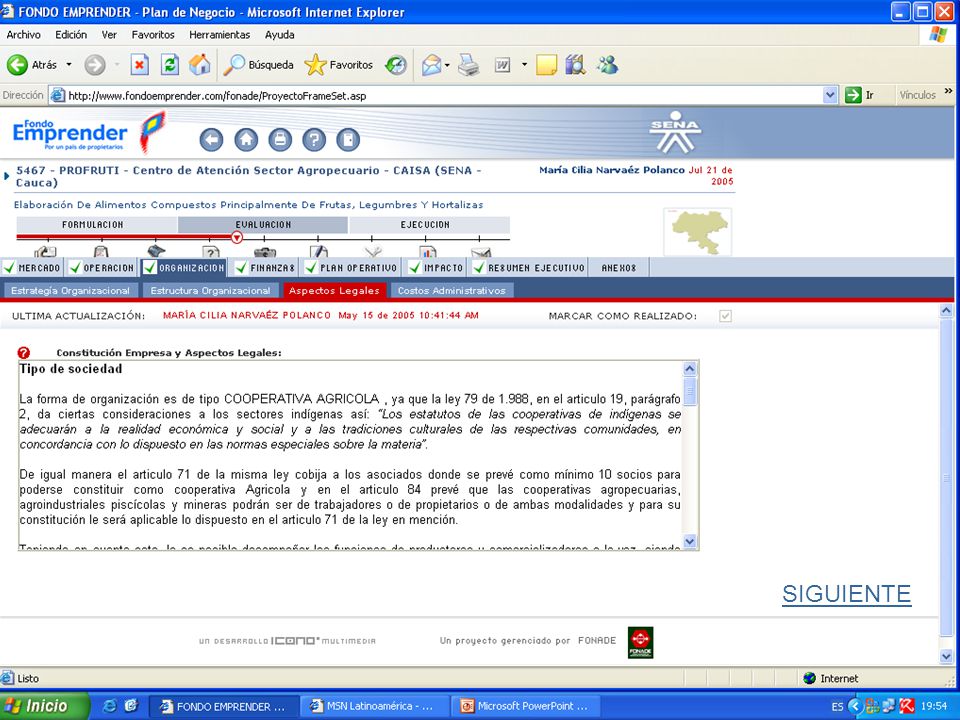The width and height of the screenshot is (960, 720).
Task: Click the camera icon on the timeline
Action: [x=264, y=252]
